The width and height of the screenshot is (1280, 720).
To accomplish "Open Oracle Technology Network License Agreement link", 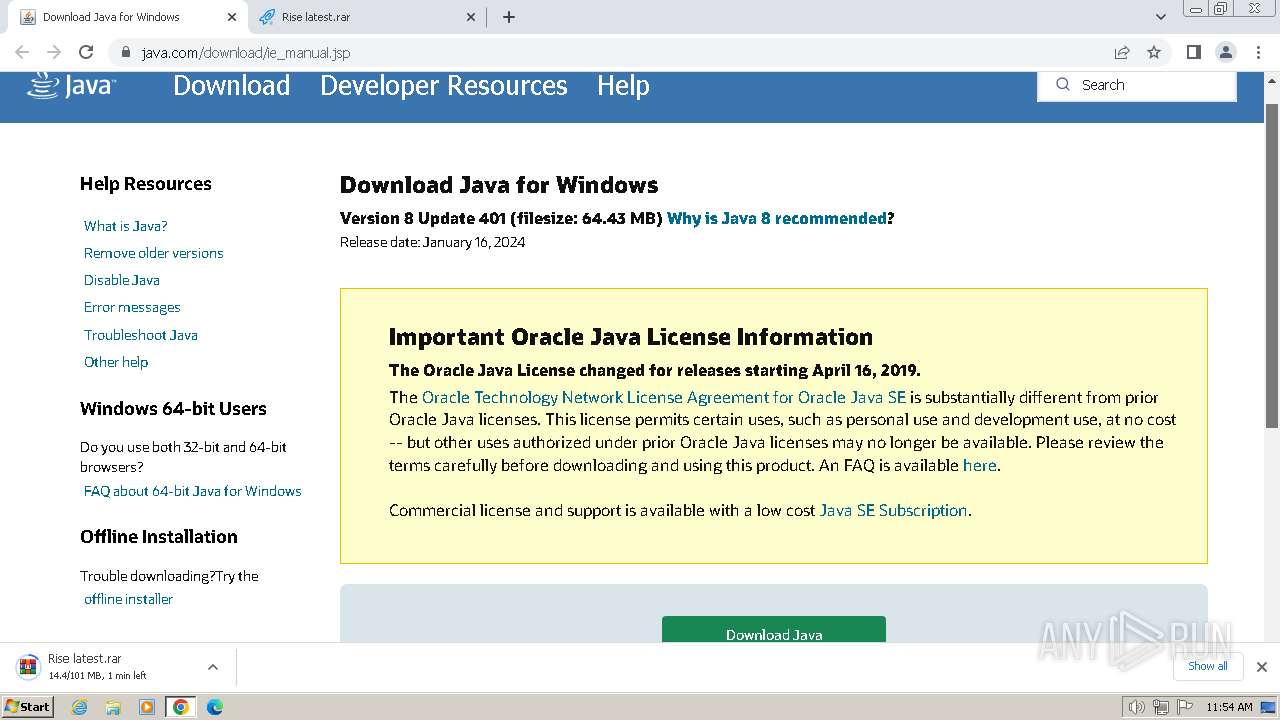I will [664, 397].
